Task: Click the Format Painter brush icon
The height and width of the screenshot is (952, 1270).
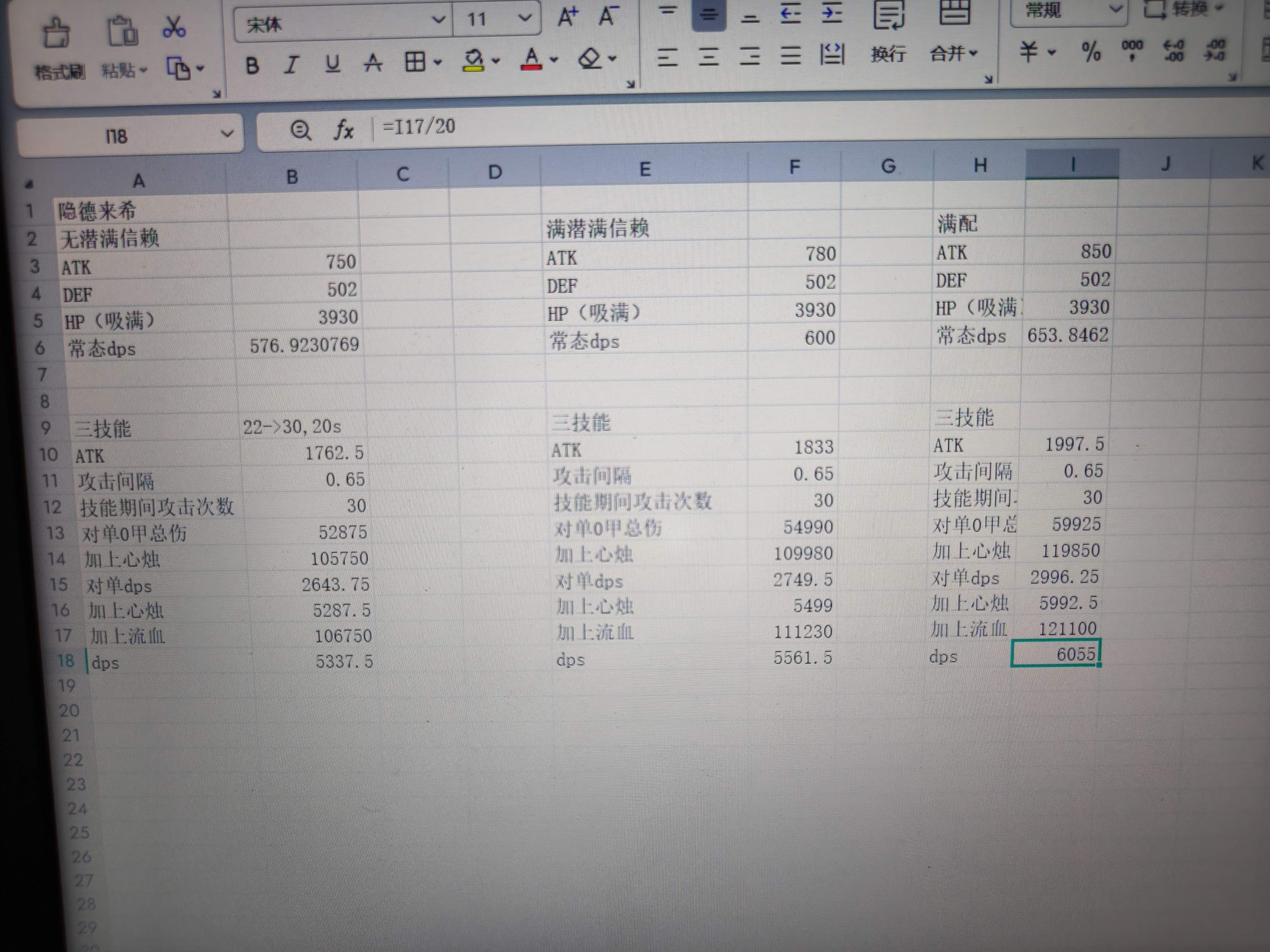Action: [57, 34]
